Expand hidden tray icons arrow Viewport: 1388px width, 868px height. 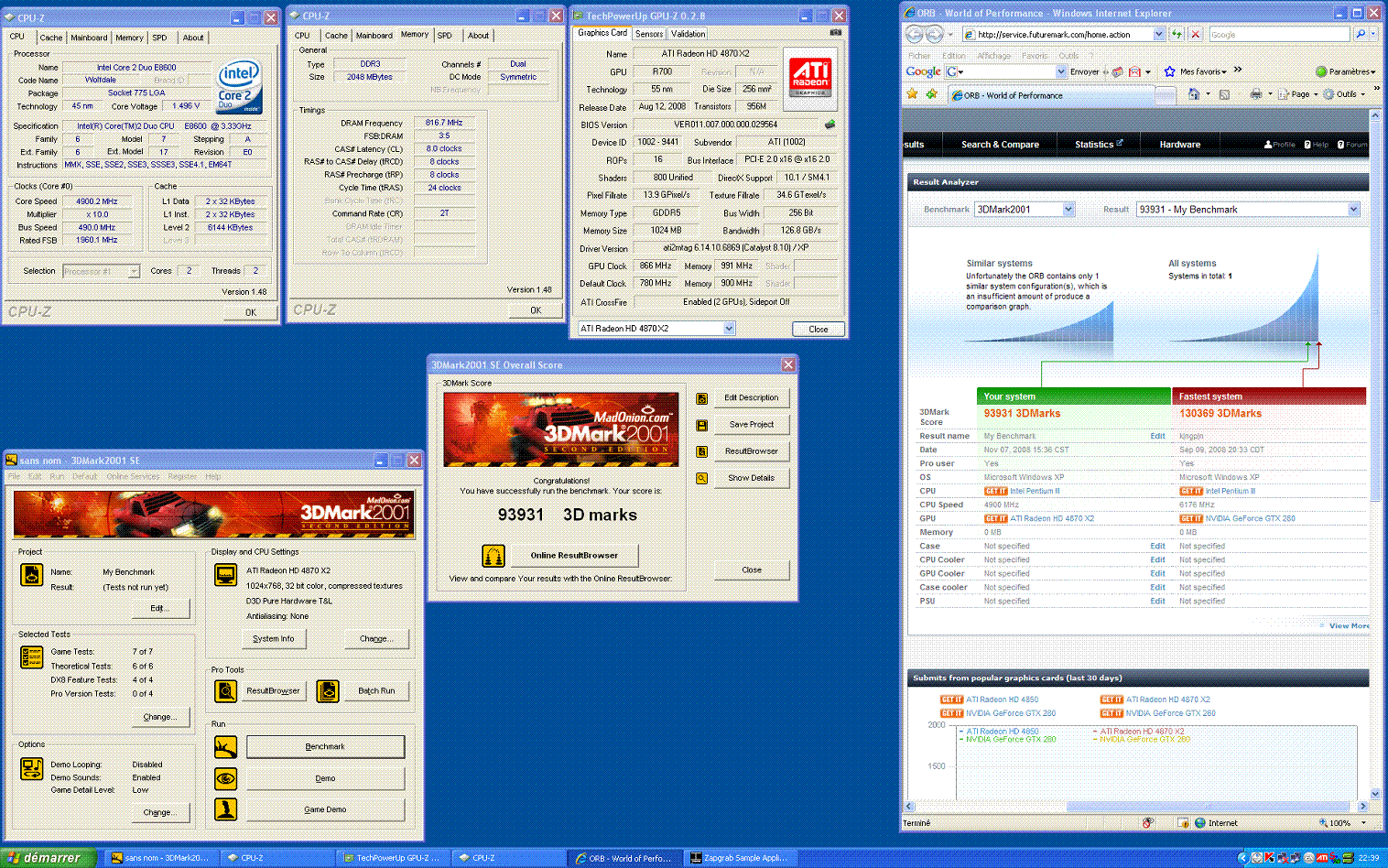tap(1242, 858)
